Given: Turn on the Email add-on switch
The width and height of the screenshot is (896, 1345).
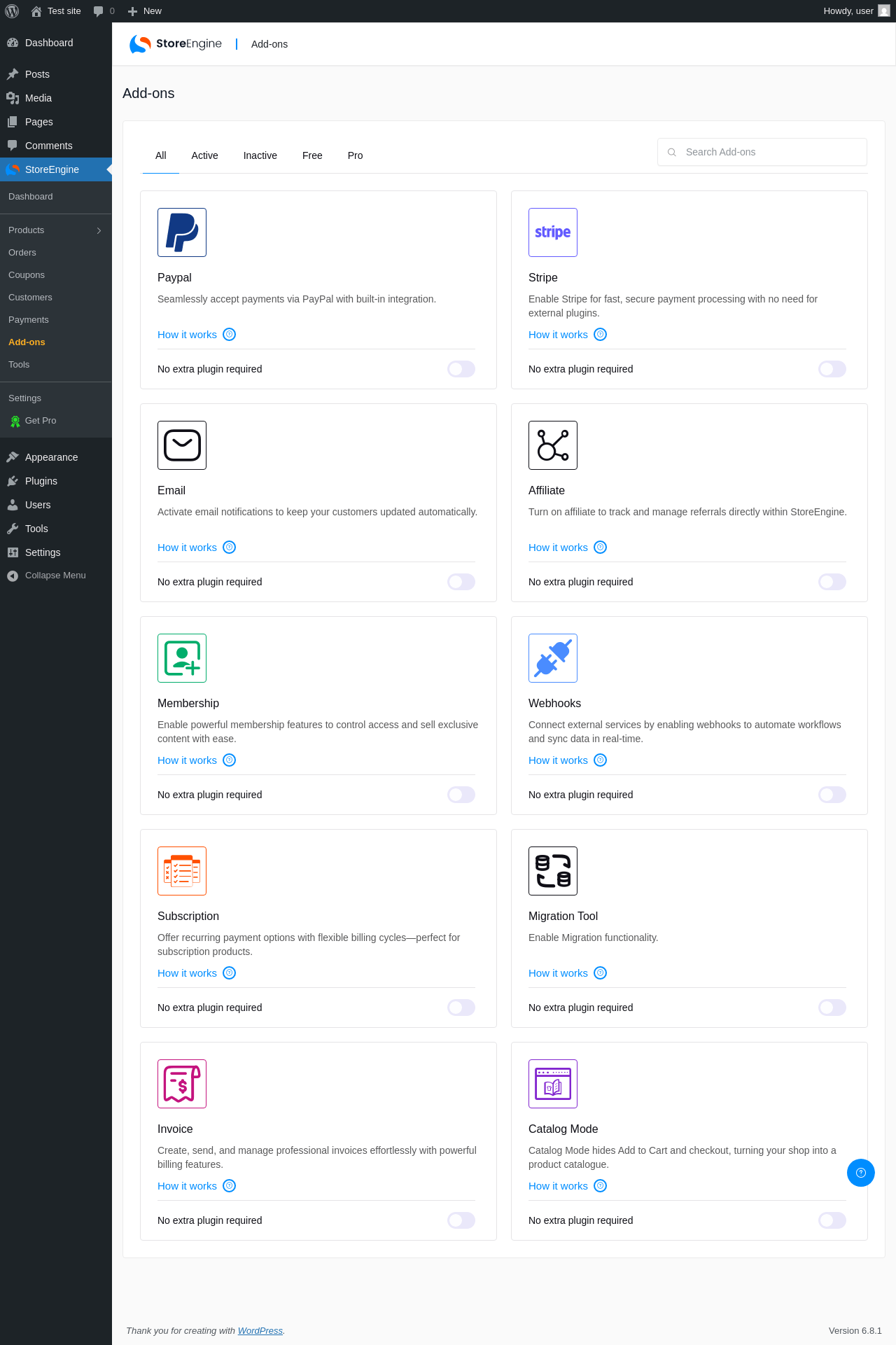Looking at the screenshot, I should [461, 582].
